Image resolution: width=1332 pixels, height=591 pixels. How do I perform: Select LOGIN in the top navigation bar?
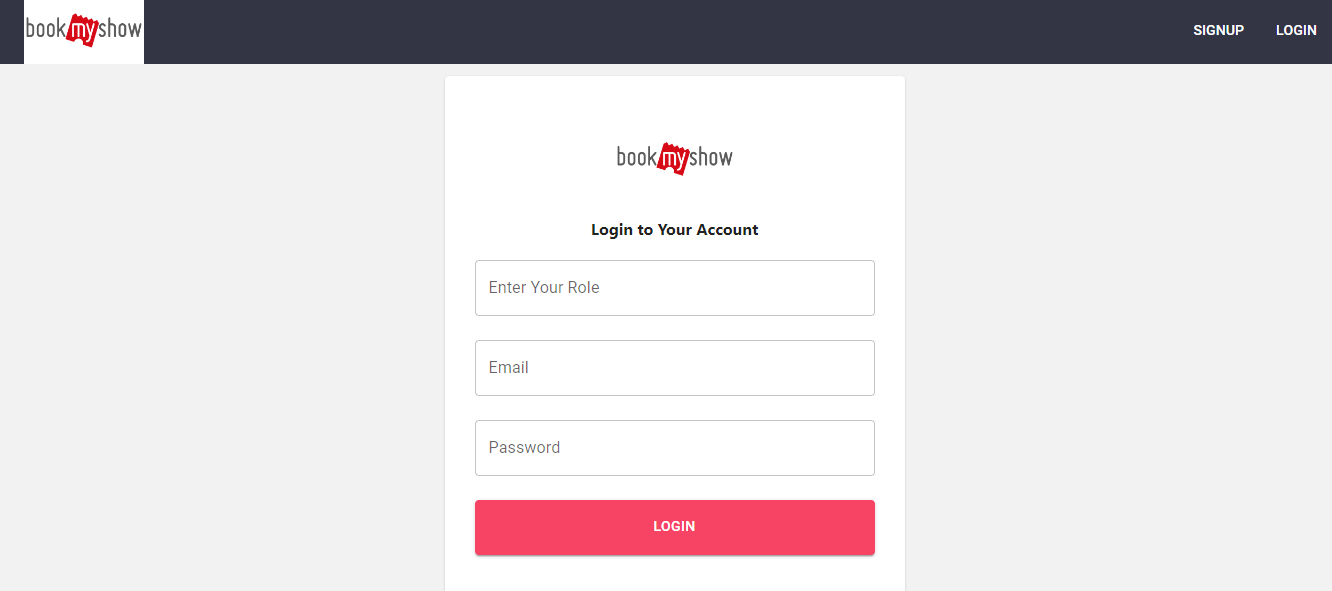(x=1296, y=29)
